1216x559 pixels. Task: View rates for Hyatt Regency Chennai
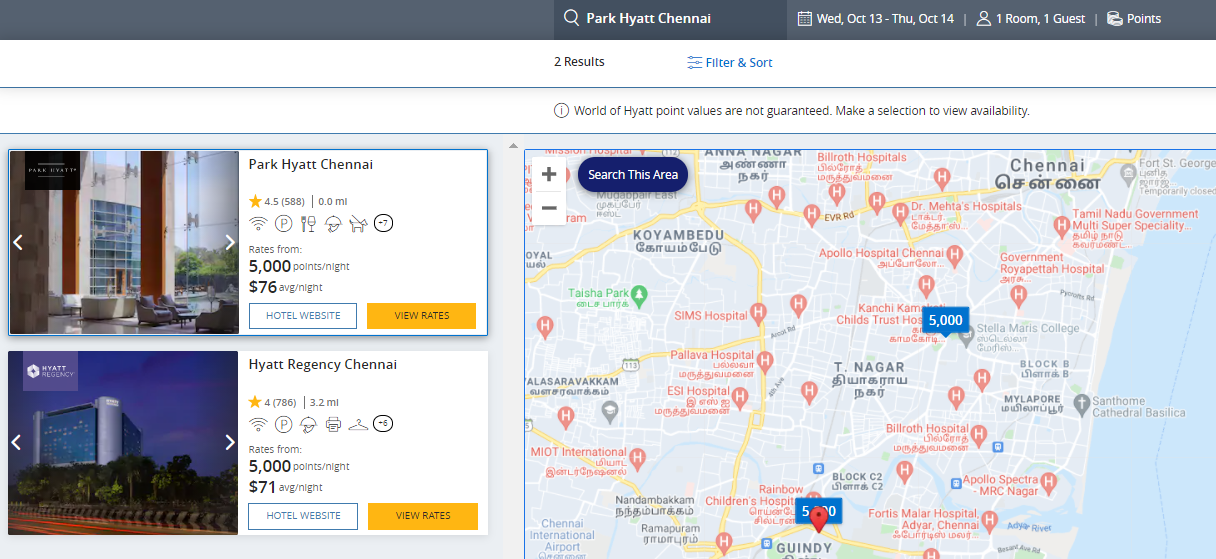point(422,516)
